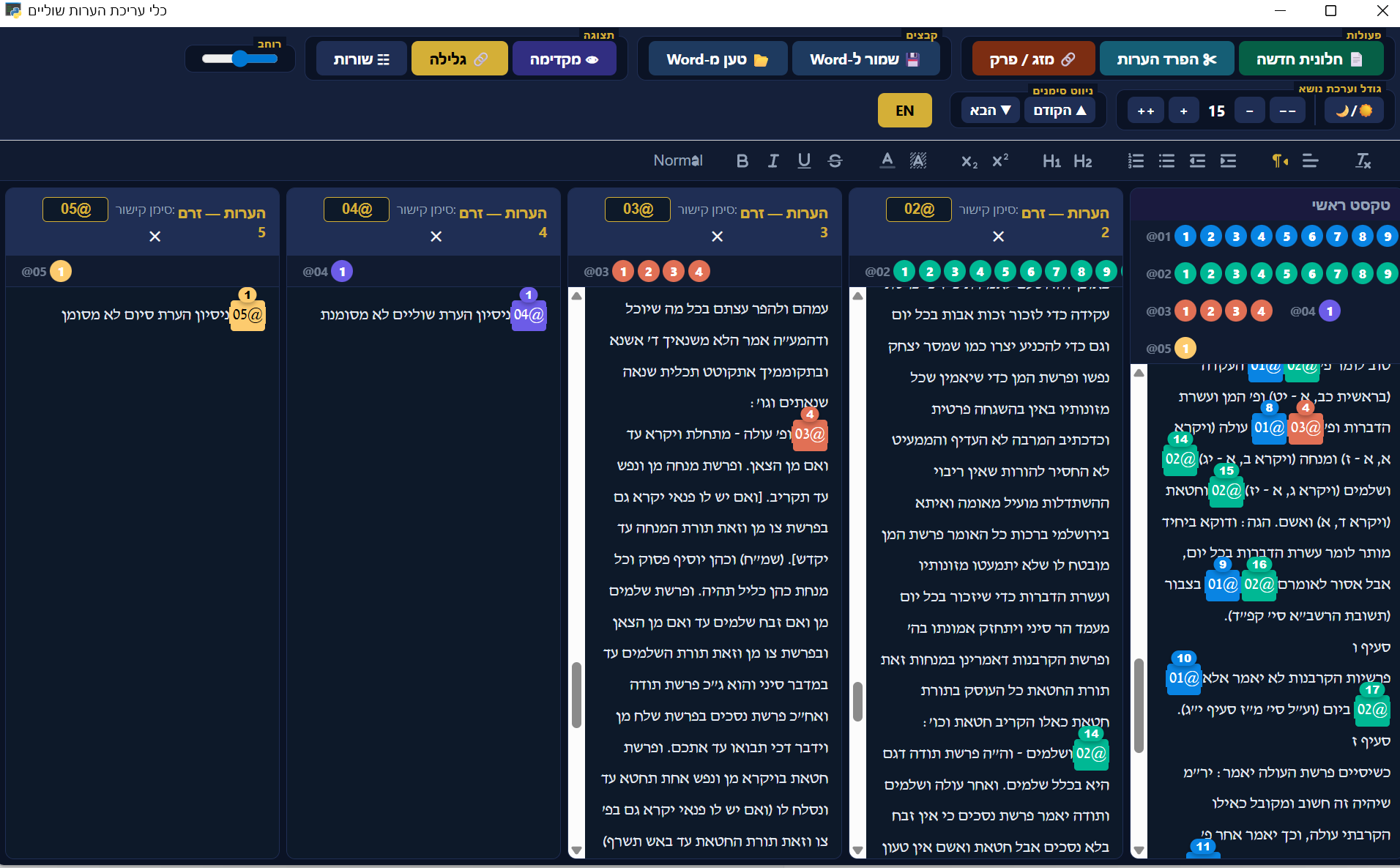Close the 03@ footnote stream panel
The width and height of the screenshot is (1400, 868).
coord(717,237)
